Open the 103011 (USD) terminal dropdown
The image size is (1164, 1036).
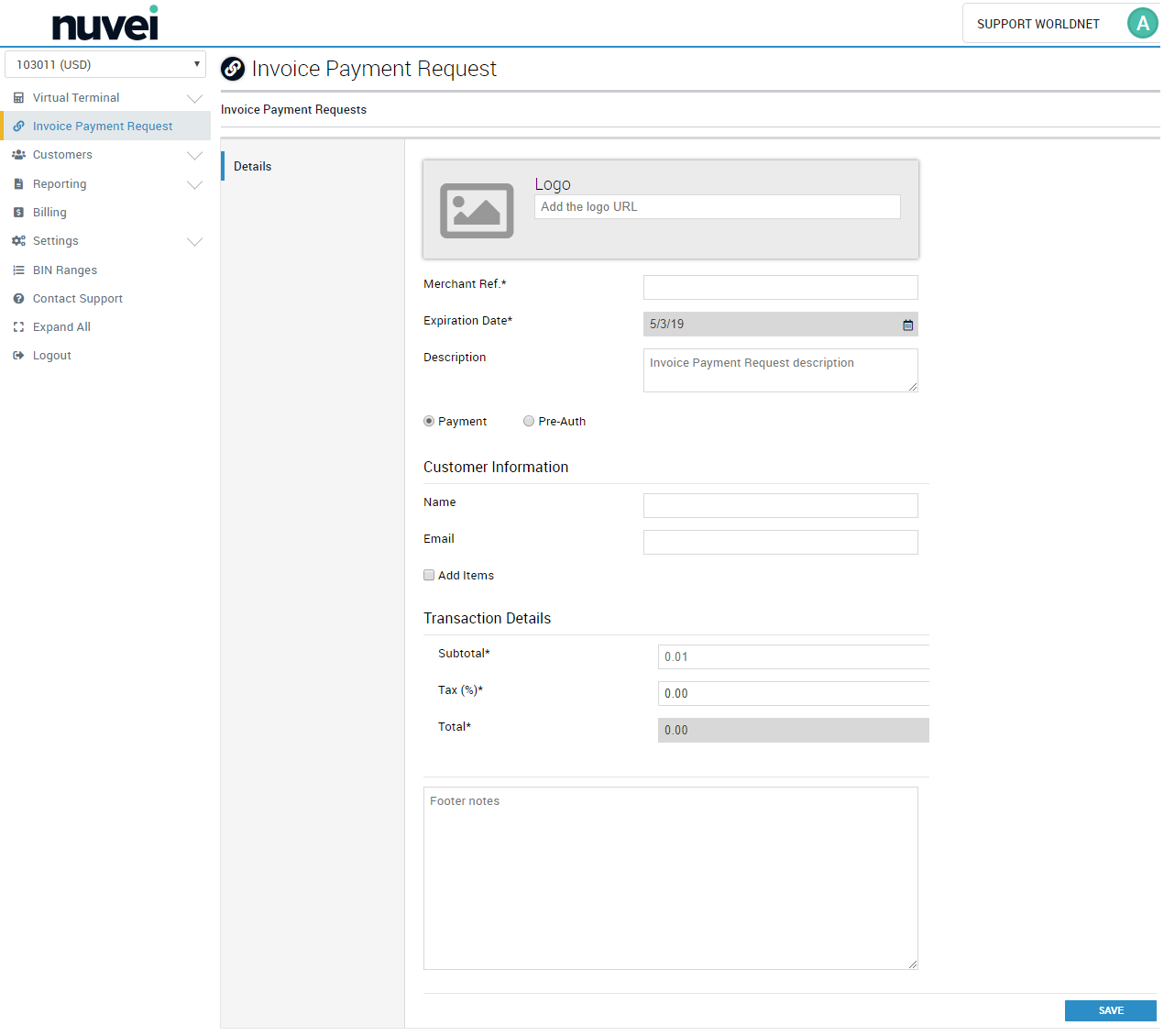pos(105,65)
